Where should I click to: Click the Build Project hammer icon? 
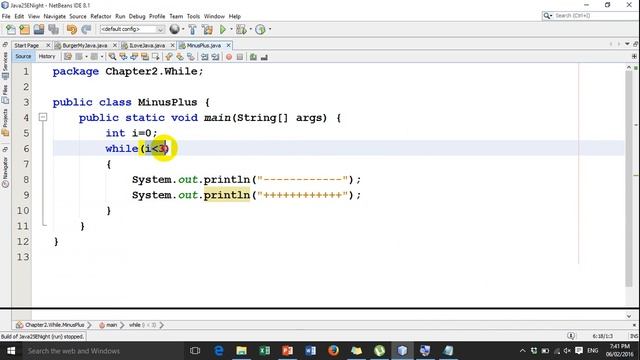[x=192, y=29]
